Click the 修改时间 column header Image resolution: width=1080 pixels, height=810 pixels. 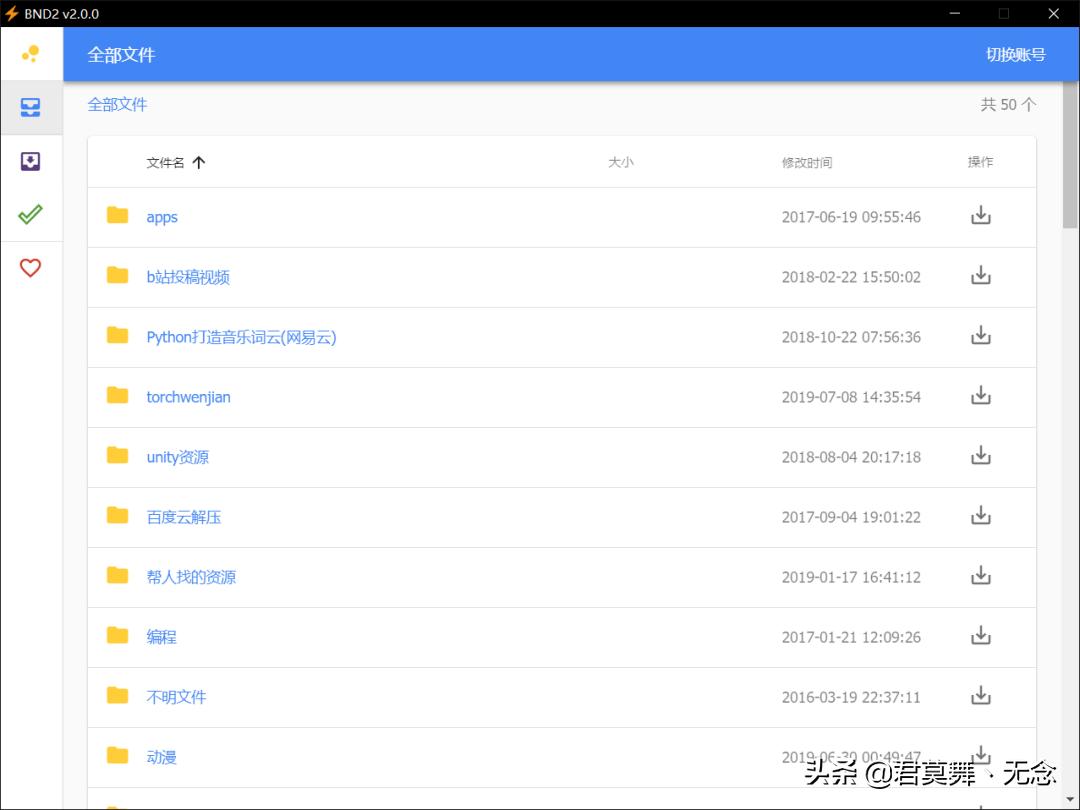[806, 161]
